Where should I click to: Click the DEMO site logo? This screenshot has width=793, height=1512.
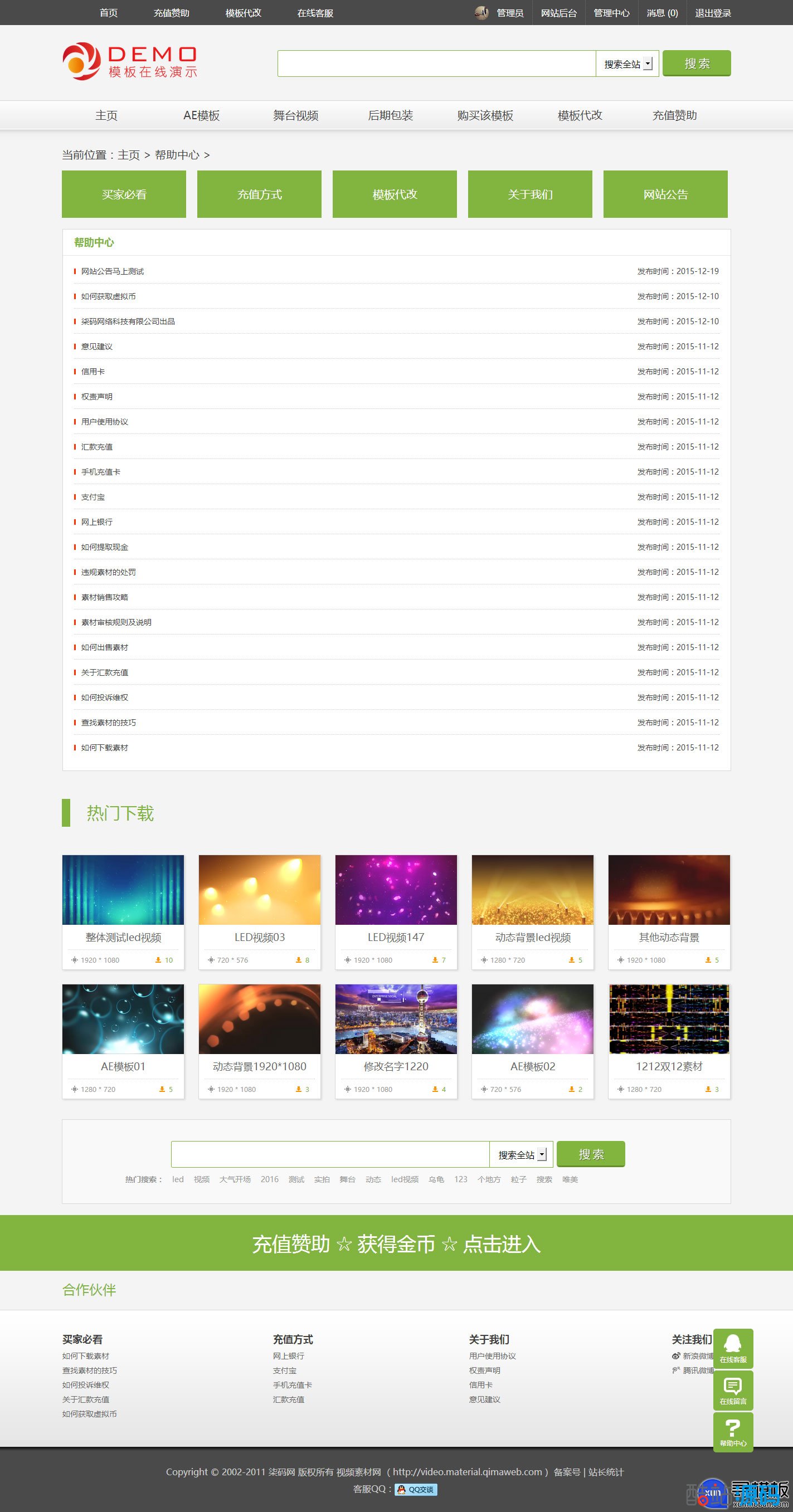pos(130,62)
